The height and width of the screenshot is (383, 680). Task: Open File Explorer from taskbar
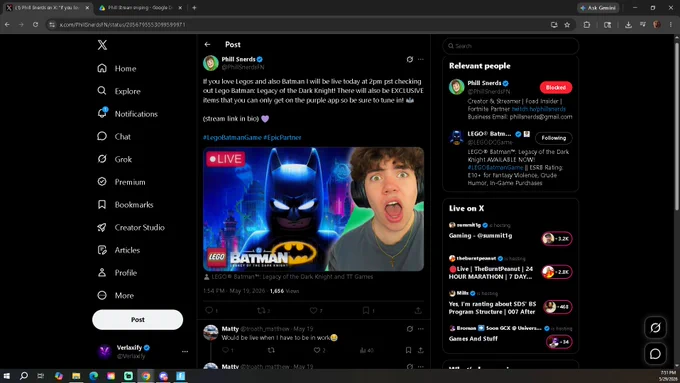76,376
